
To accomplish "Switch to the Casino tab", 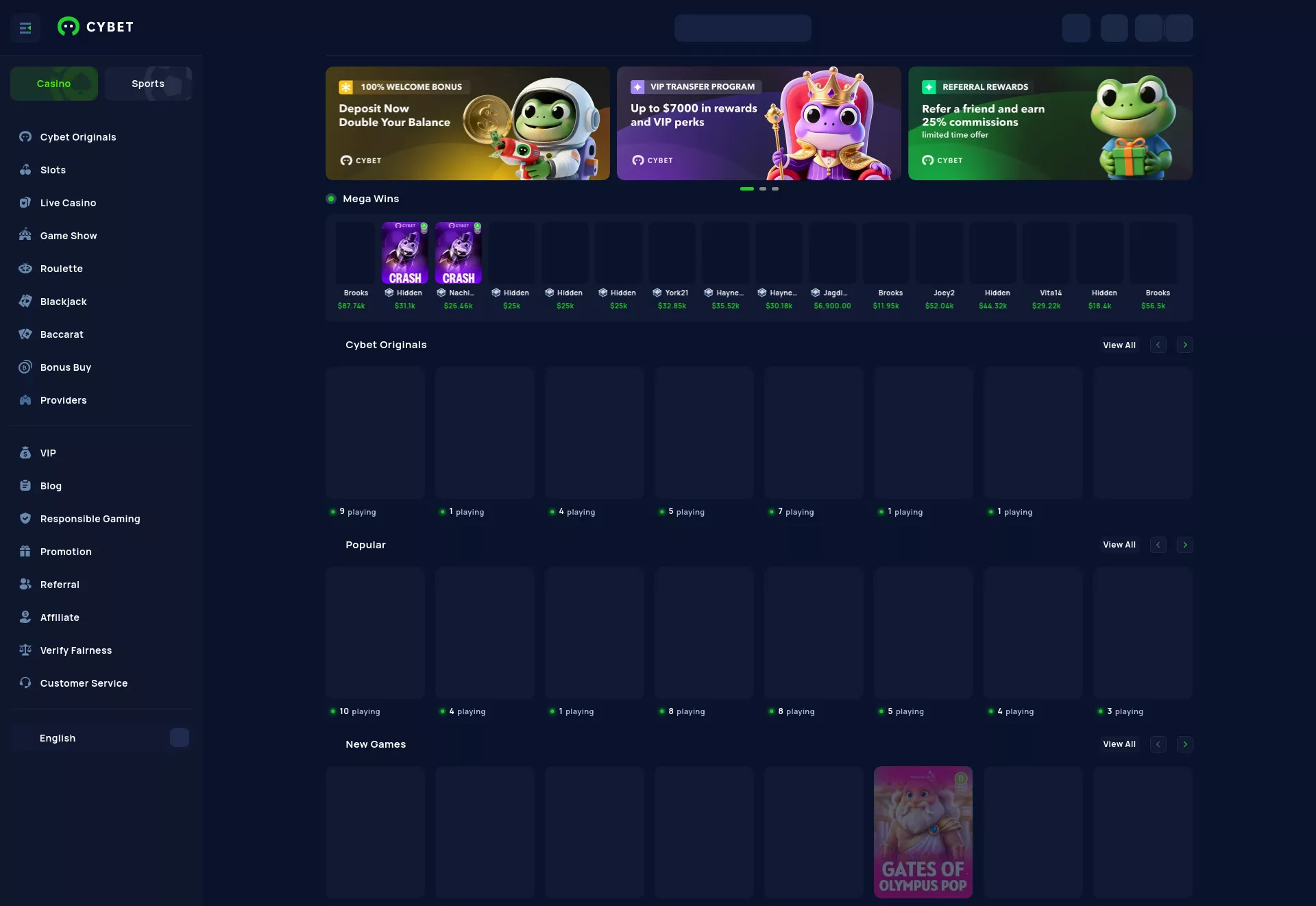I will point(54,84).
